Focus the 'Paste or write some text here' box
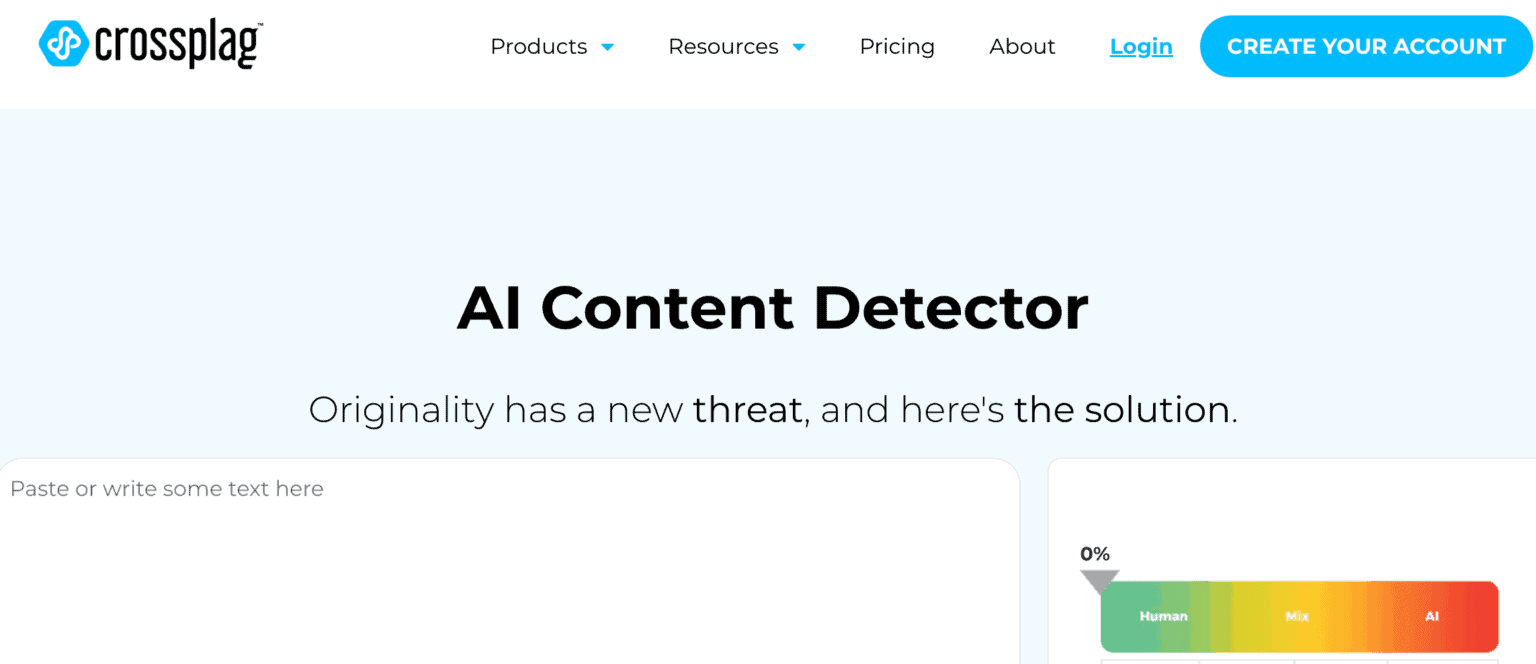This screenshot has width=1536, height=664. point(507,561)
